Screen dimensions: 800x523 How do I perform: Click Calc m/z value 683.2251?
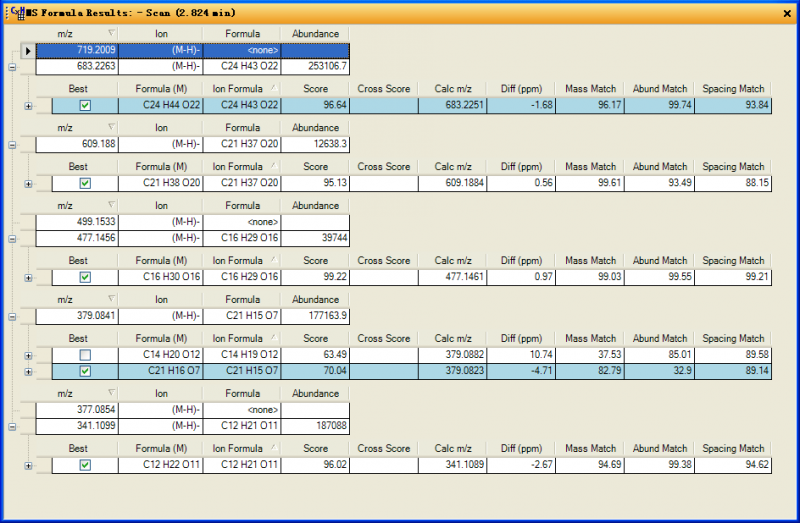click(x=453, y=105)
